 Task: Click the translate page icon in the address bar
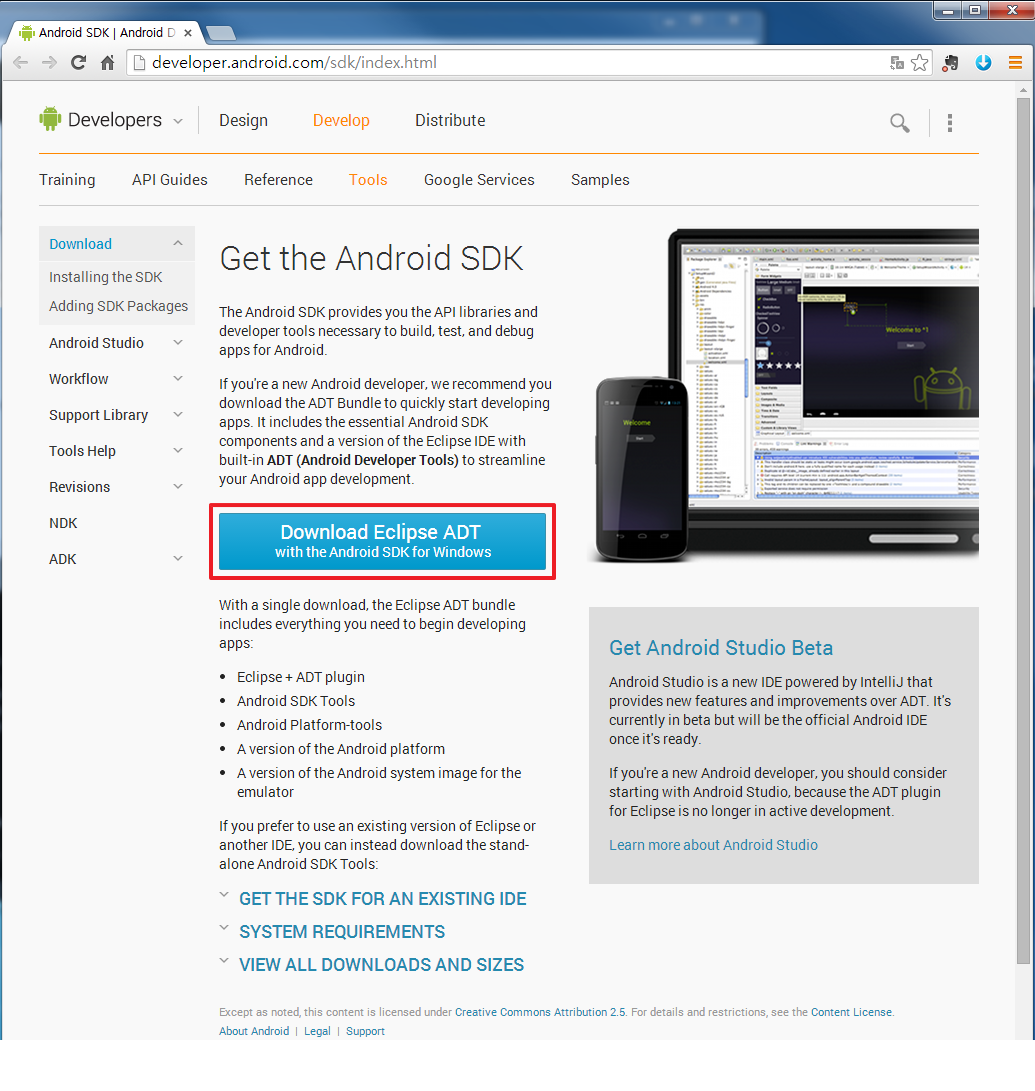coord(897,63)
